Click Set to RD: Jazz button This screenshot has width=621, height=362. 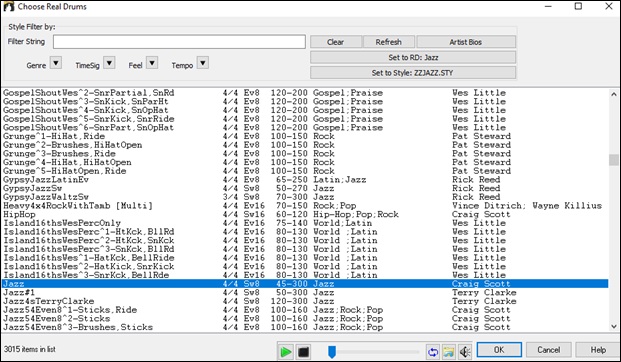pyautogui.click(x=413, y=57)
